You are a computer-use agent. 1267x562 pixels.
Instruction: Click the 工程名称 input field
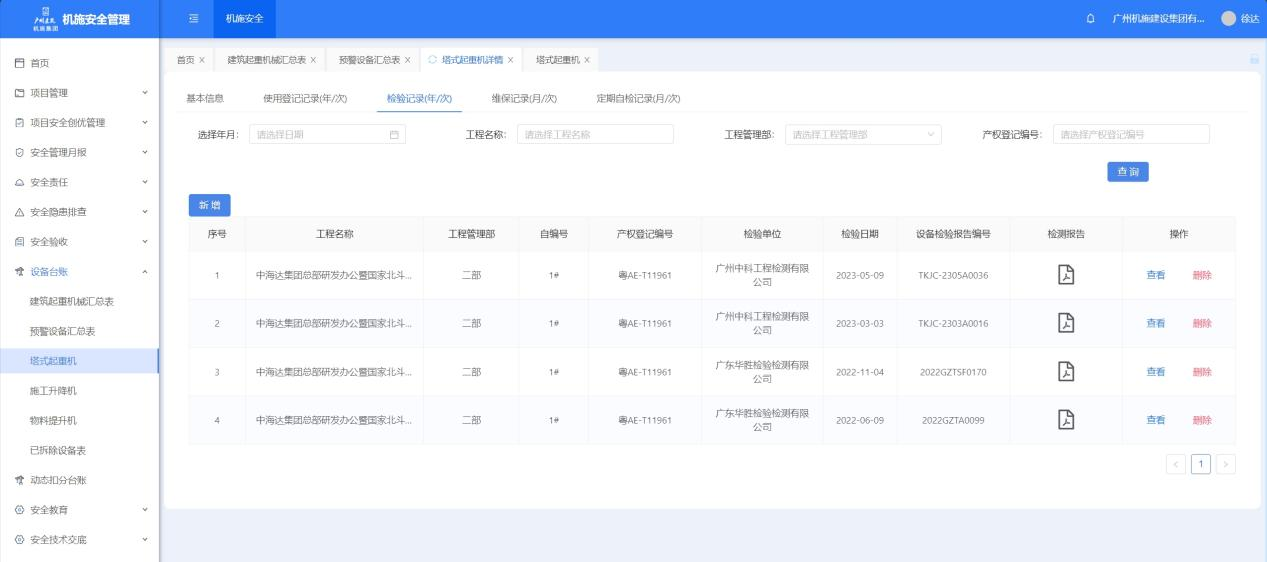[595, 135]
